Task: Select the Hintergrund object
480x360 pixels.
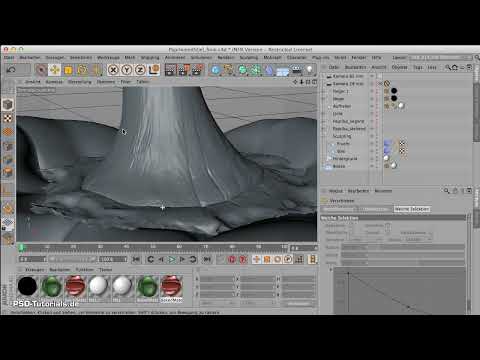Action: pyautogui.click(x=345, y=159)
